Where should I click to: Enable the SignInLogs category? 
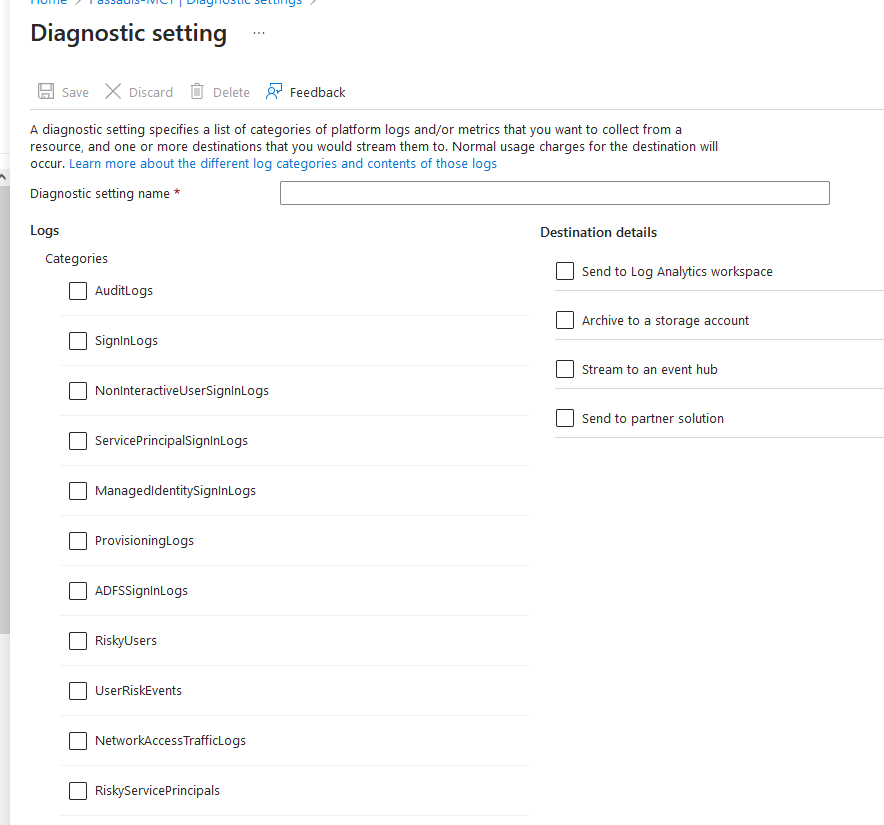point(78,341)
